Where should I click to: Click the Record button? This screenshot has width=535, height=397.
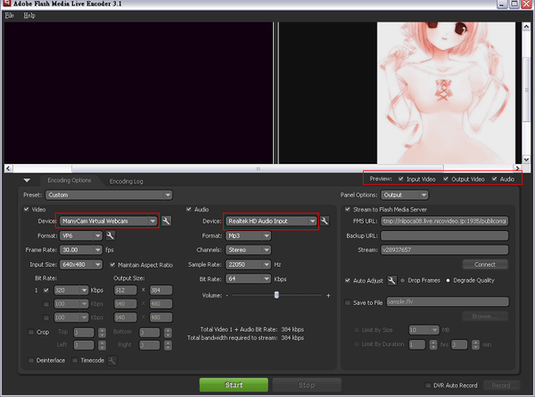501,385
